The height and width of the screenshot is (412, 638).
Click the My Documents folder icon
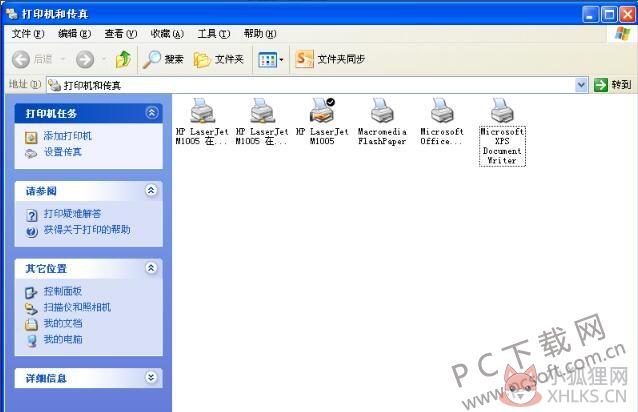pyautogui.click(x=31, y=325)
